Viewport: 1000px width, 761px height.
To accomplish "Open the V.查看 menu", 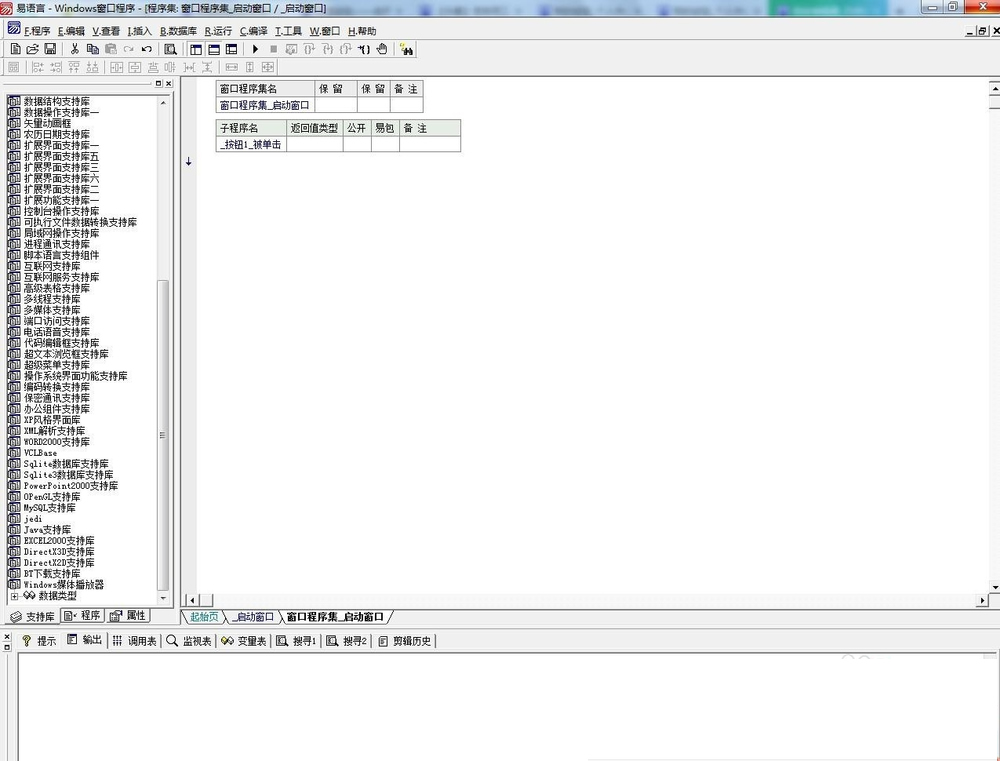I will (x=106, y=31).
